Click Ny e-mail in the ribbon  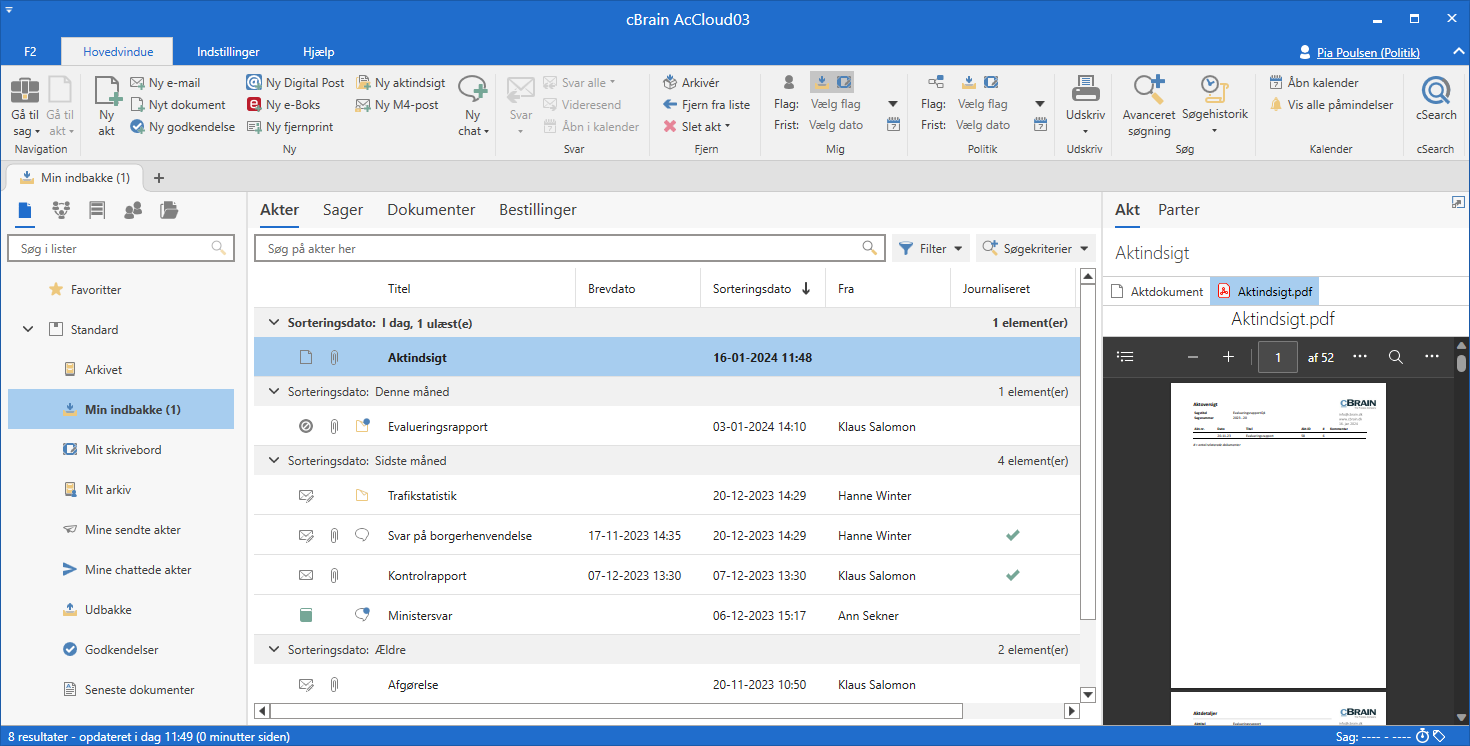pos(165,83)
